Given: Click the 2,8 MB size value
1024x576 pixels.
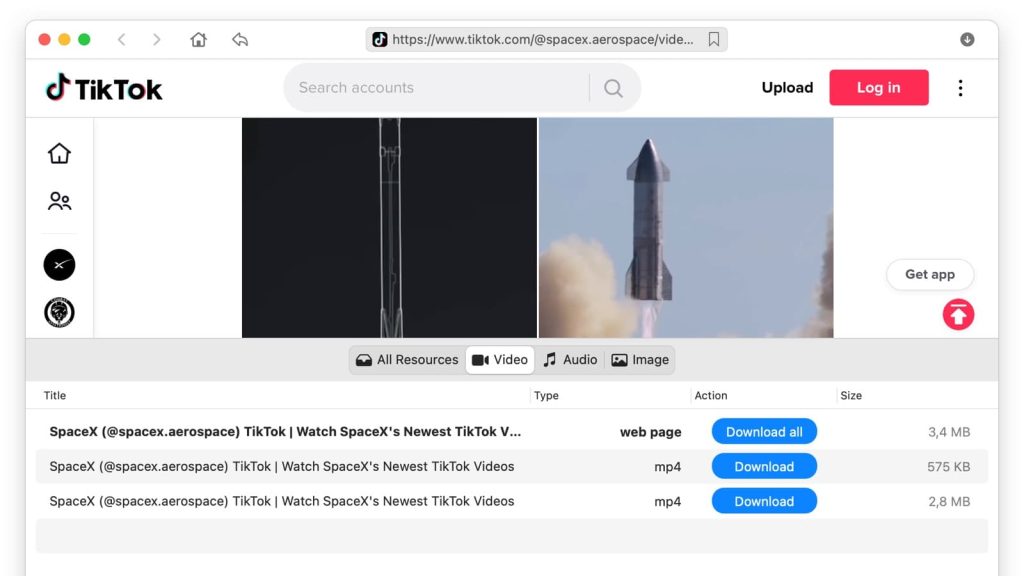Looking at the screenshot, I should click(x=949, y=501).
